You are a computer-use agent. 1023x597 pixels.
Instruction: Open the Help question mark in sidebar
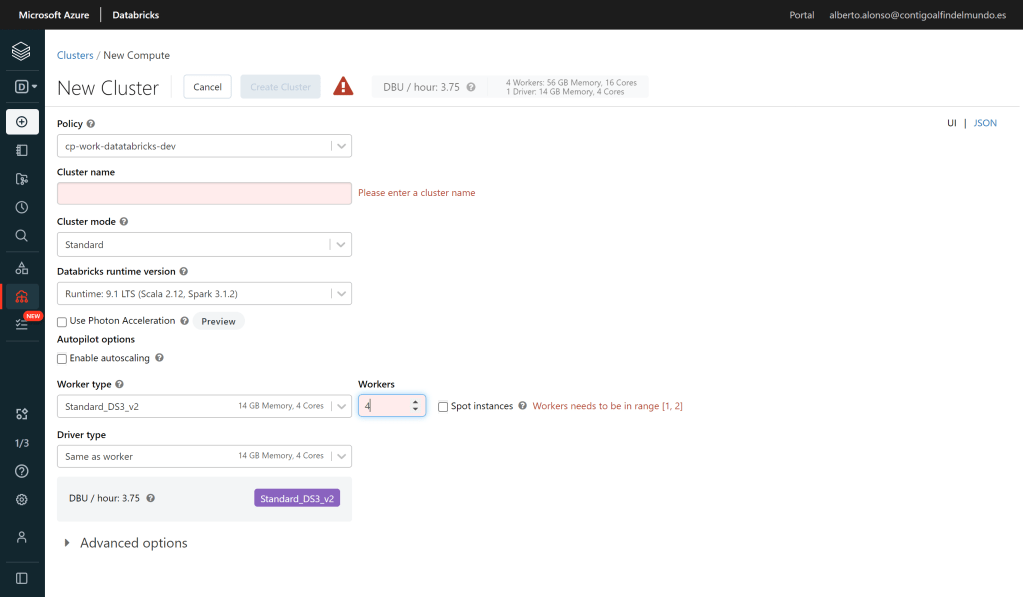[21, 471]
